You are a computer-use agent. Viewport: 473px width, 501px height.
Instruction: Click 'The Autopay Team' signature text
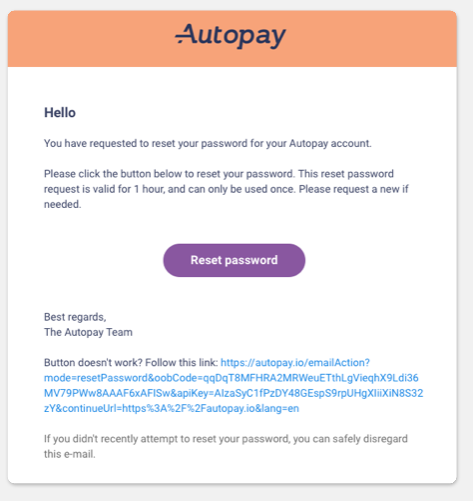[88, 332]
